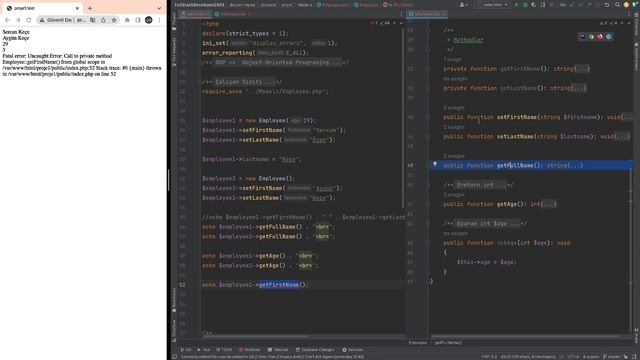Open the browser tab search chevron
Viewport: 640px width, 360px height.
(x=159, y=8)
